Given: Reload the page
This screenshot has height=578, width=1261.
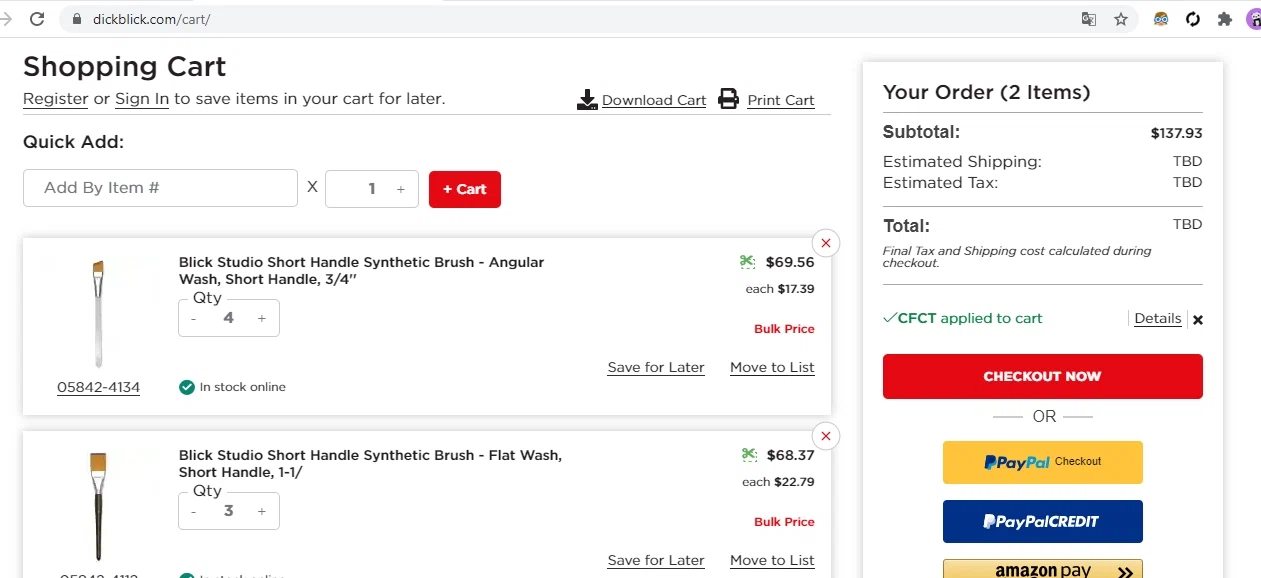Looking at the screenshot, I should [37, 19].
